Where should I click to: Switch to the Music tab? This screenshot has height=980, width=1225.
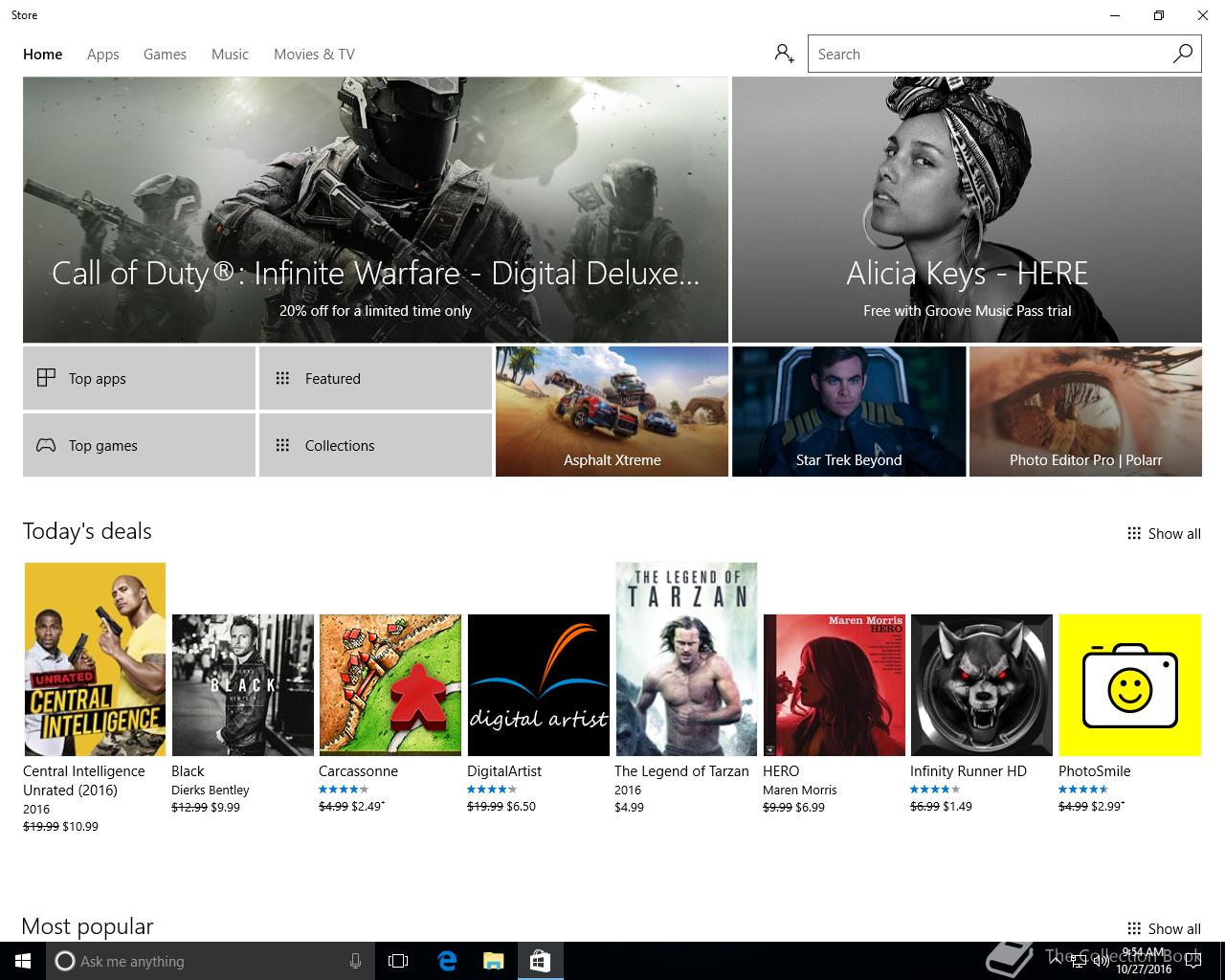pos(230,55)
